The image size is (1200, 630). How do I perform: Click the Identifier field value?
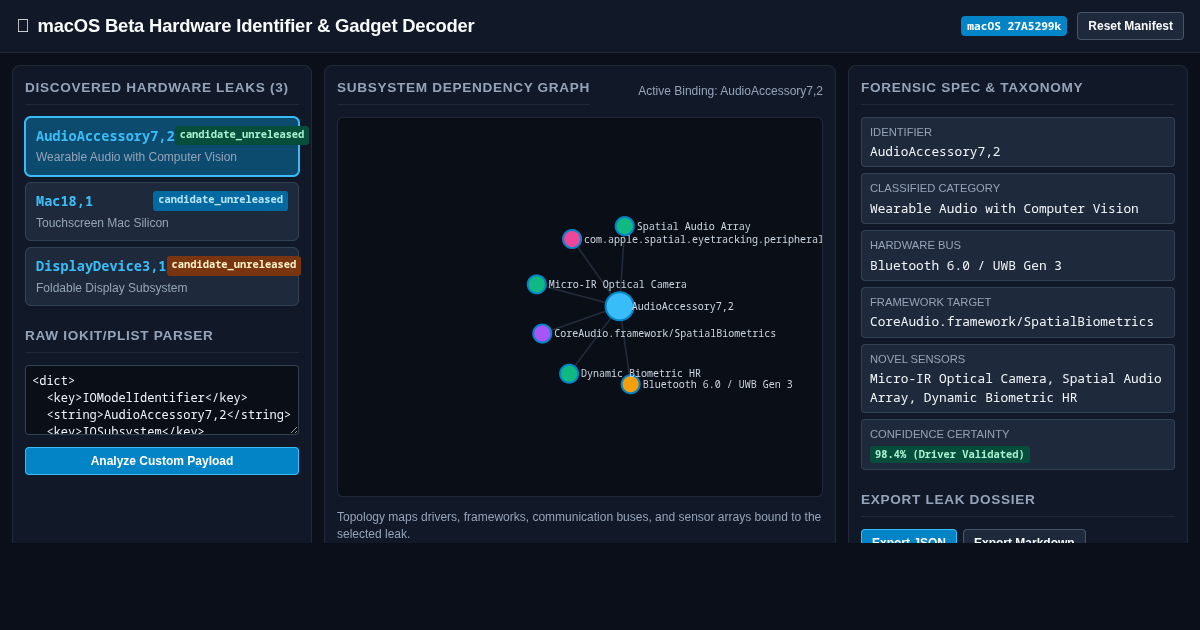(x=935, y=152)
